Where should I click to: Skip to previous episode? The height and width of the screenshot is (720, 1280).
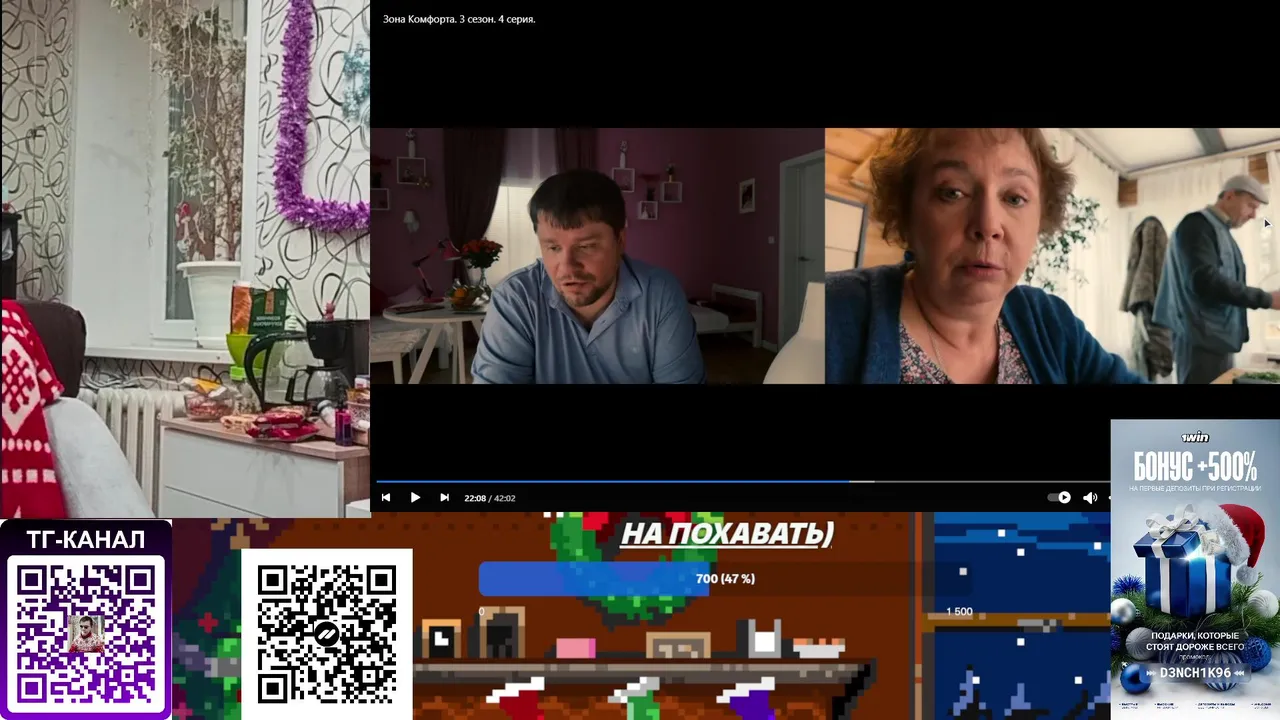point(386,498)
